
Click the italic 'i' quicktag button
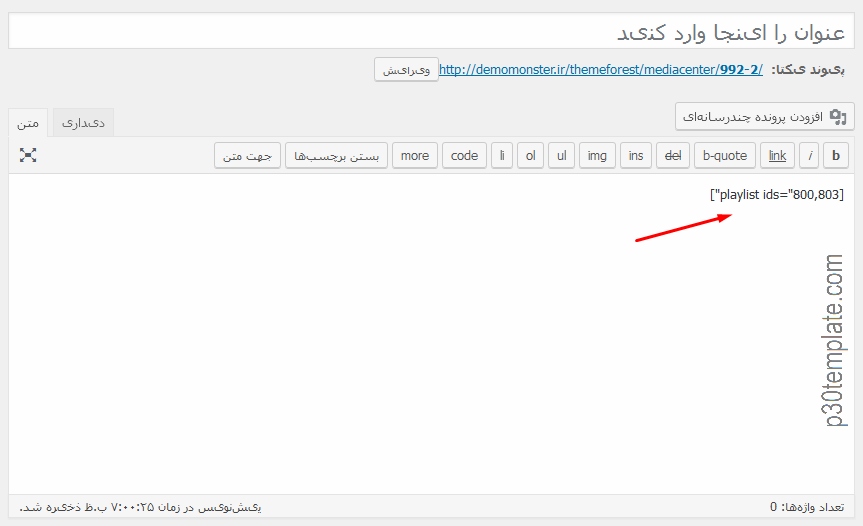(x=808, y=155)
